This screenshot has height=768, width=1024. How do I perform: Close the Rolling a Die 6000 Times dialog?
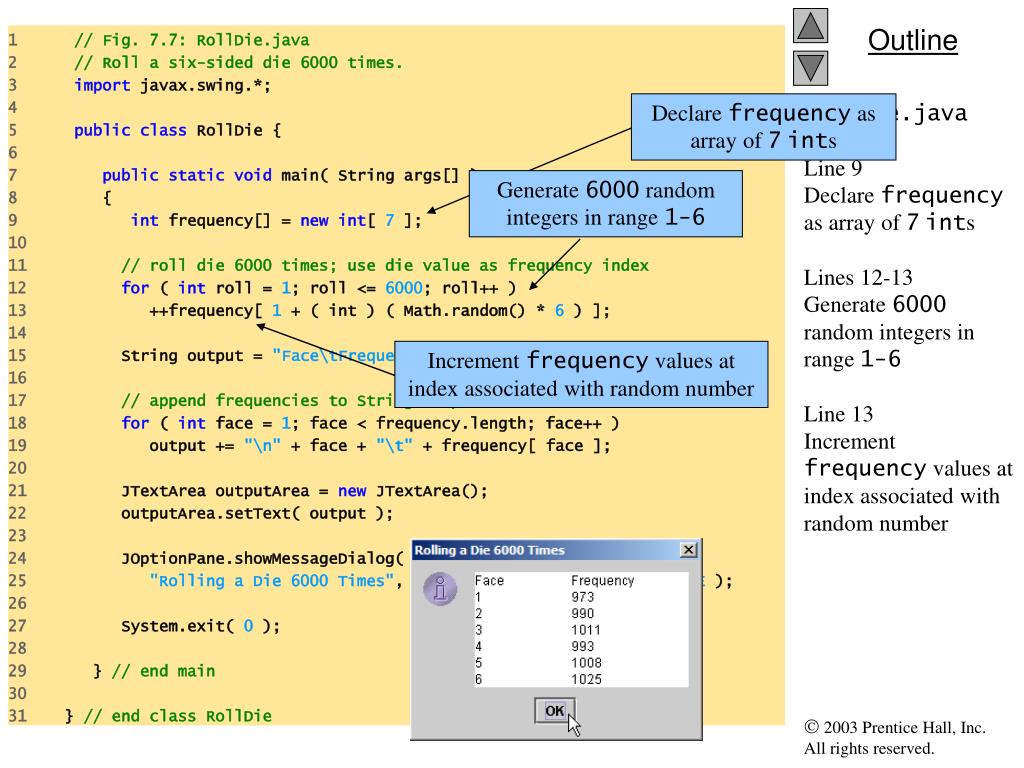coord(688,550)
